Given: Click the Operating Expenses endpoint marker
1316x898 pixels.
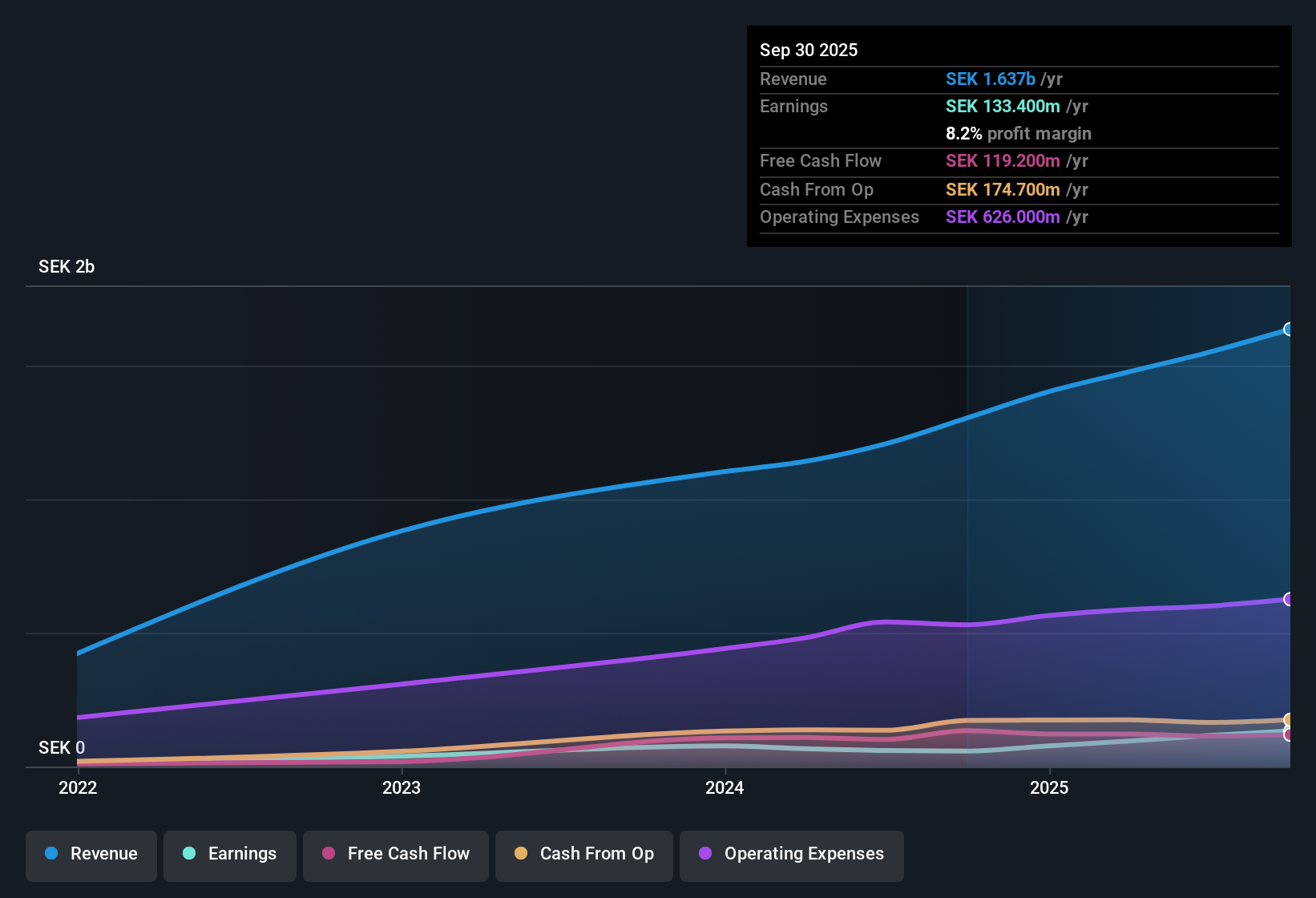Looking at the screenshot, I should coord(1289,597).
